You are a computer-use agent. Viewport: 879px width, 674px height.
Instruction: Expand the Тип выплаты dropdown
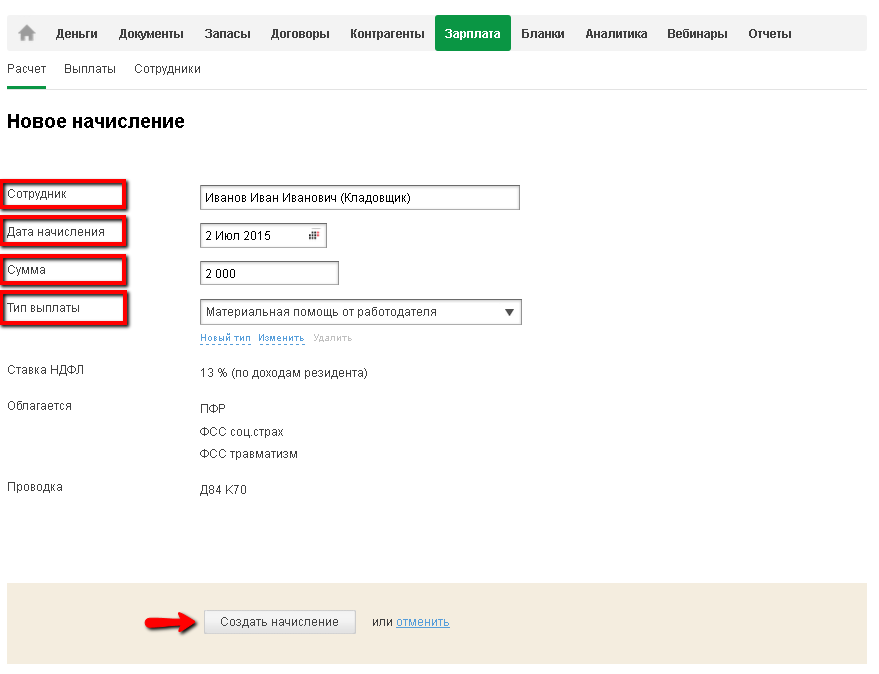coord(360,312)
